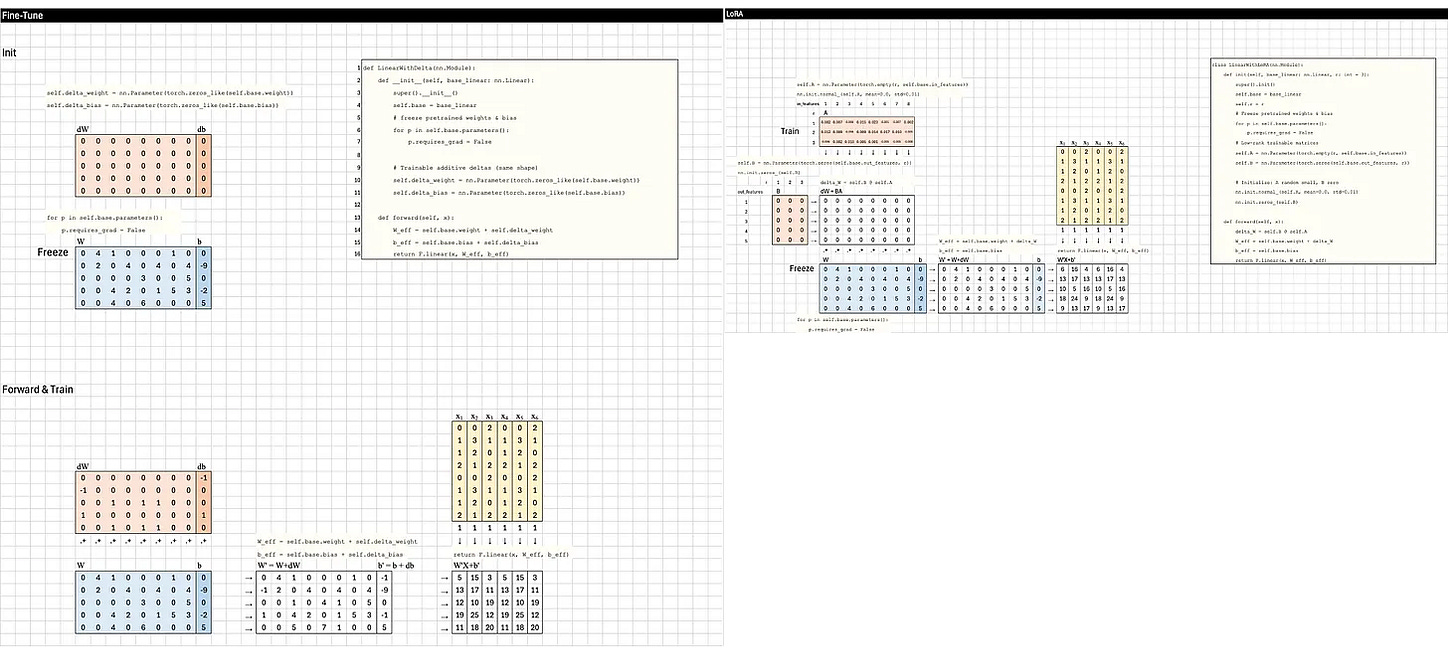1456x658 pixels.
Task: Select "self.delta_bias = nn.Parameter" line above Init dW matrix
Action: click(x=161, y=104)
